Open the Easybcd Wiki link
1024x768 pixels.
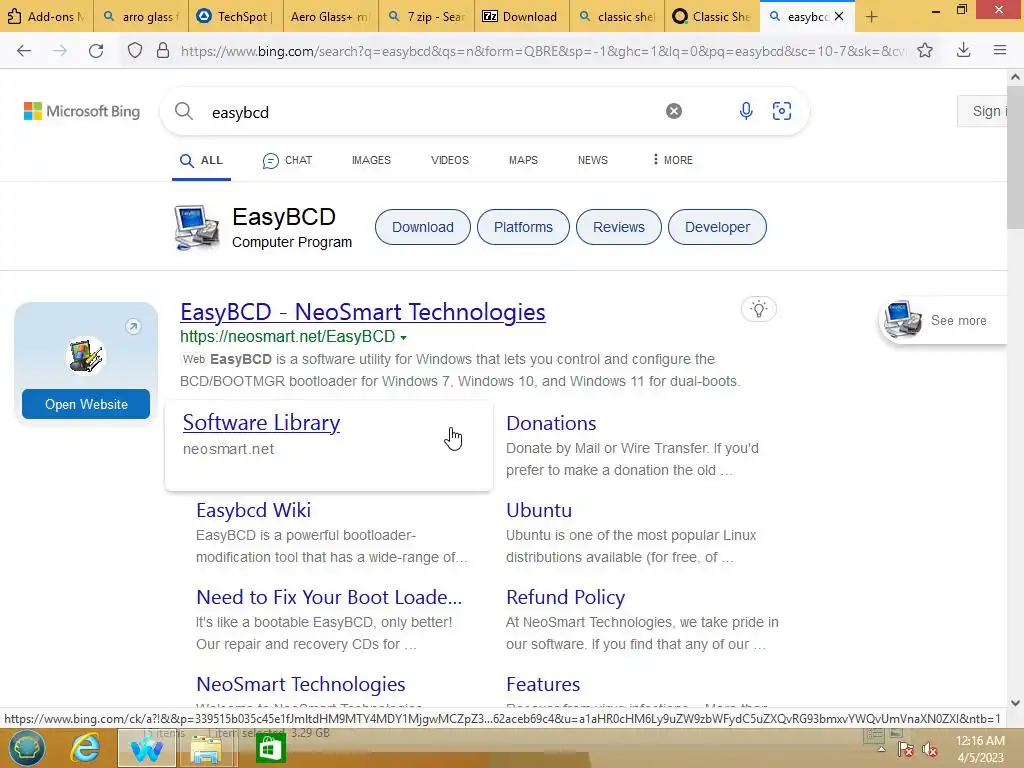253,510
